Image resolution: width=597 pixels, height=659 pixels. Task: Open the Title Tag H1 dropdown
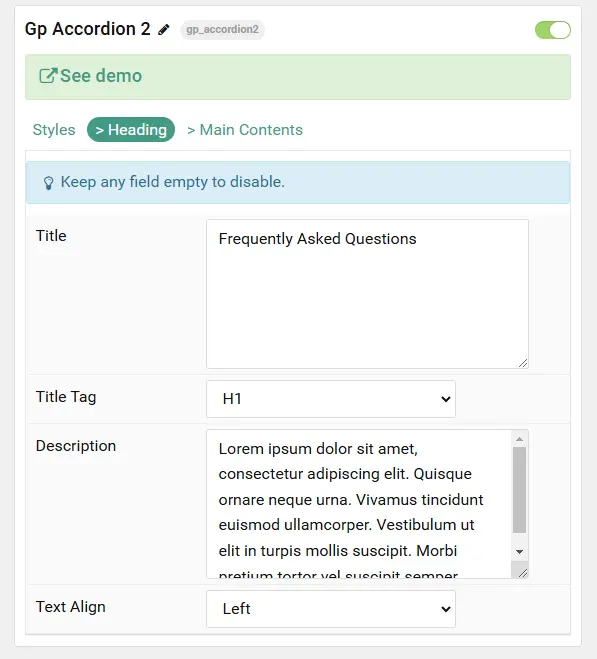click(x=331, y=399)
